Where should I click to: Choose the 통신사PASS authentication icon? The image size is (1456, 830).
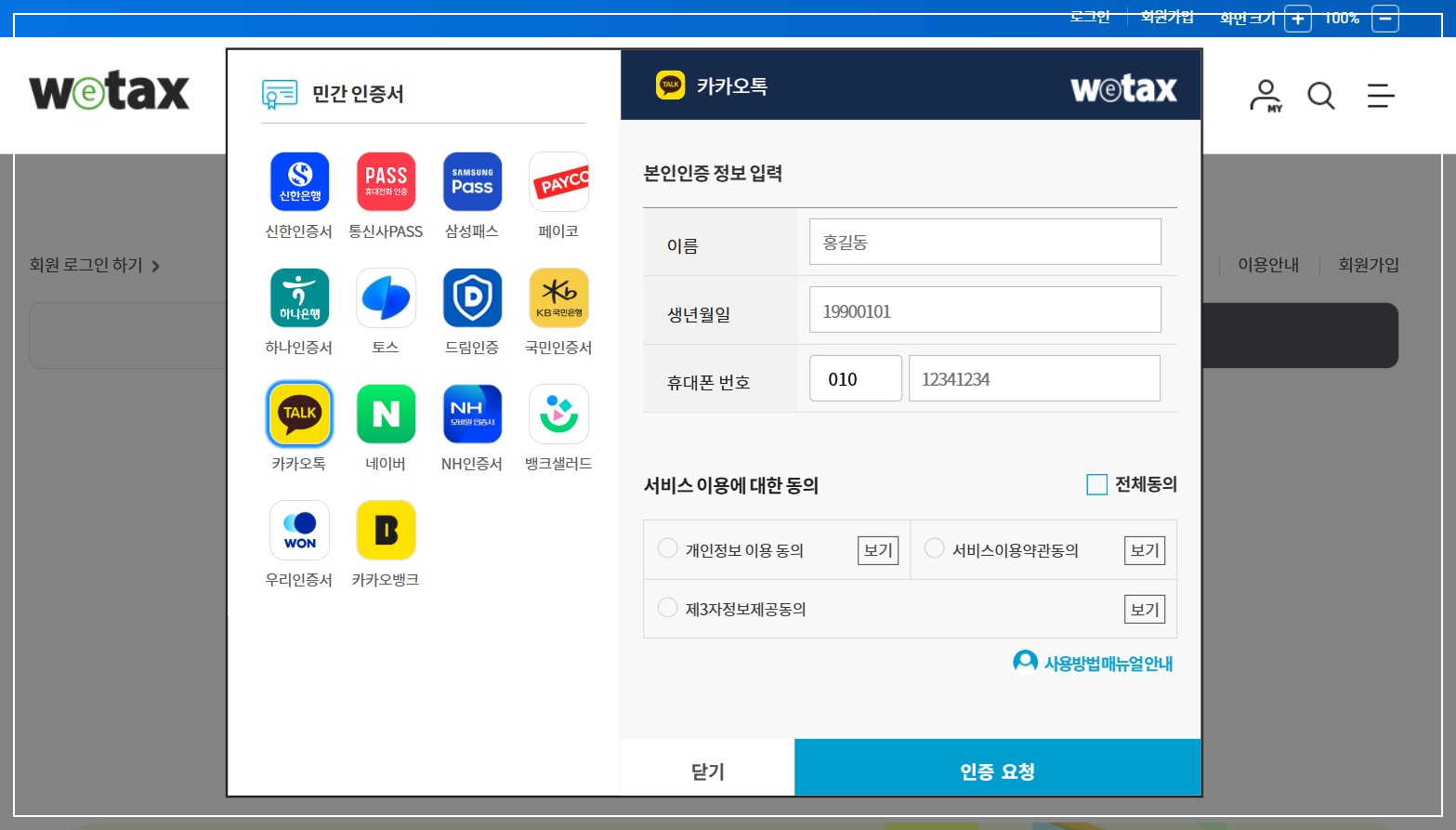(x=386, y=181)
